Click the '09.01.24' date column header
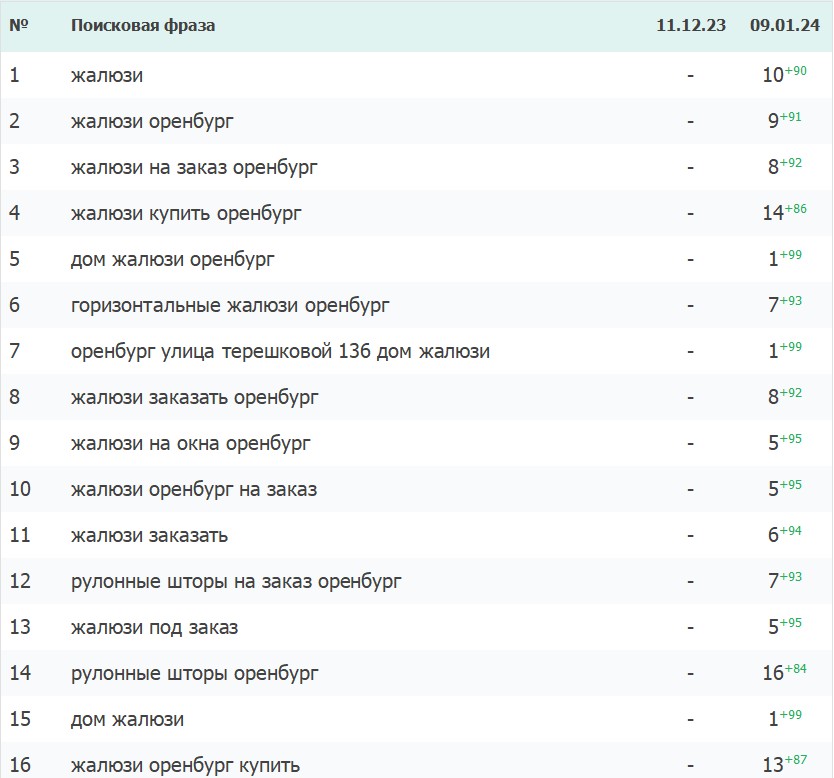Screen dimensions: 834x778 click(x=784, y=25)
